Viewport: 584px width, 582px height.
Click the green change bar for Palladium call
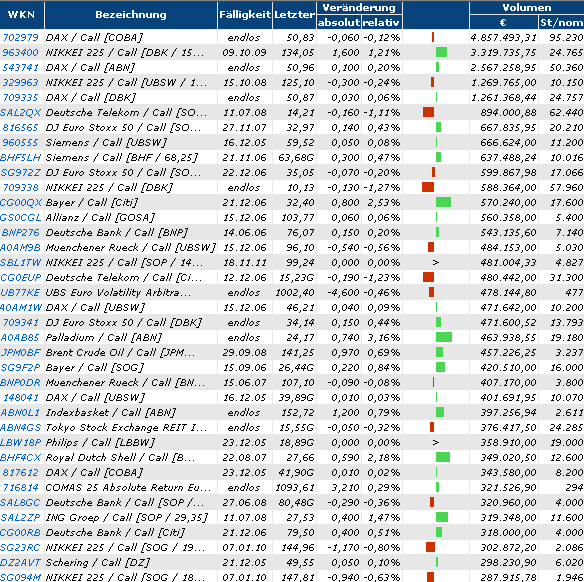coord(444,337)
